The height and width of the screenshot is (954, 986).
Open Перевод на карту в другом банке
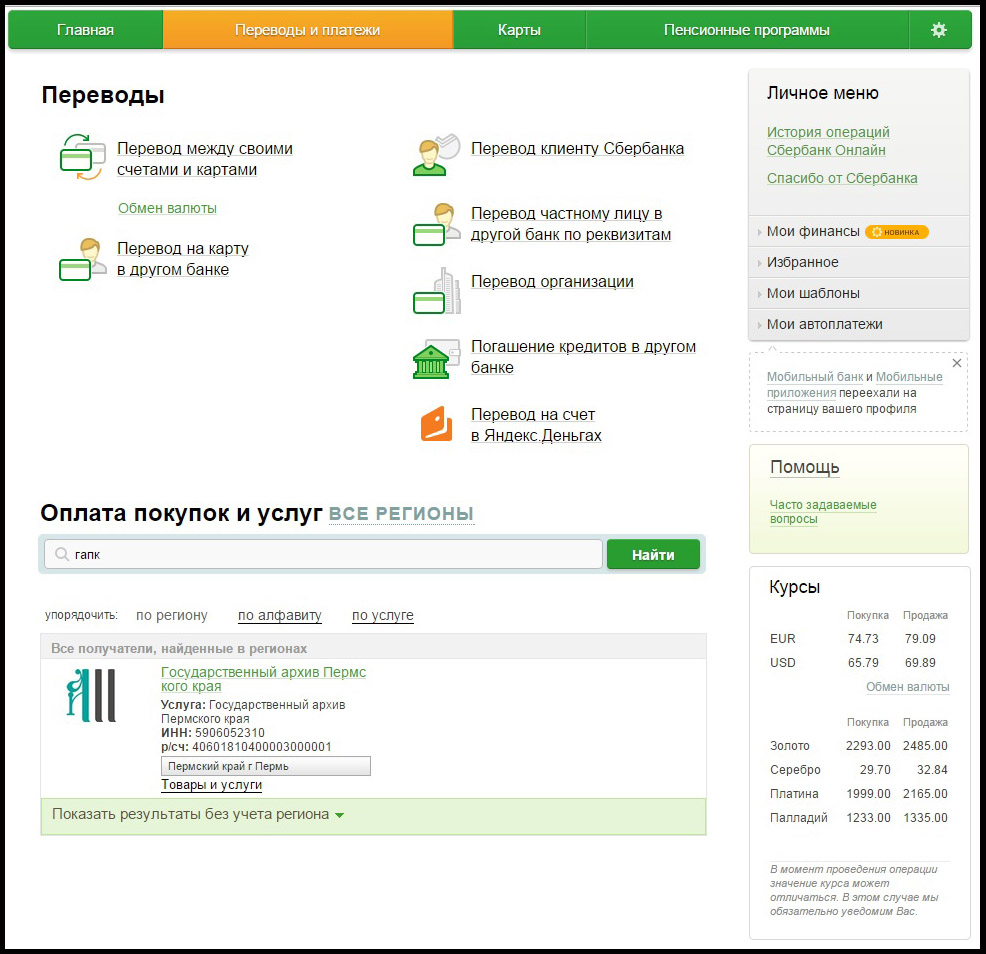point(182,259)
